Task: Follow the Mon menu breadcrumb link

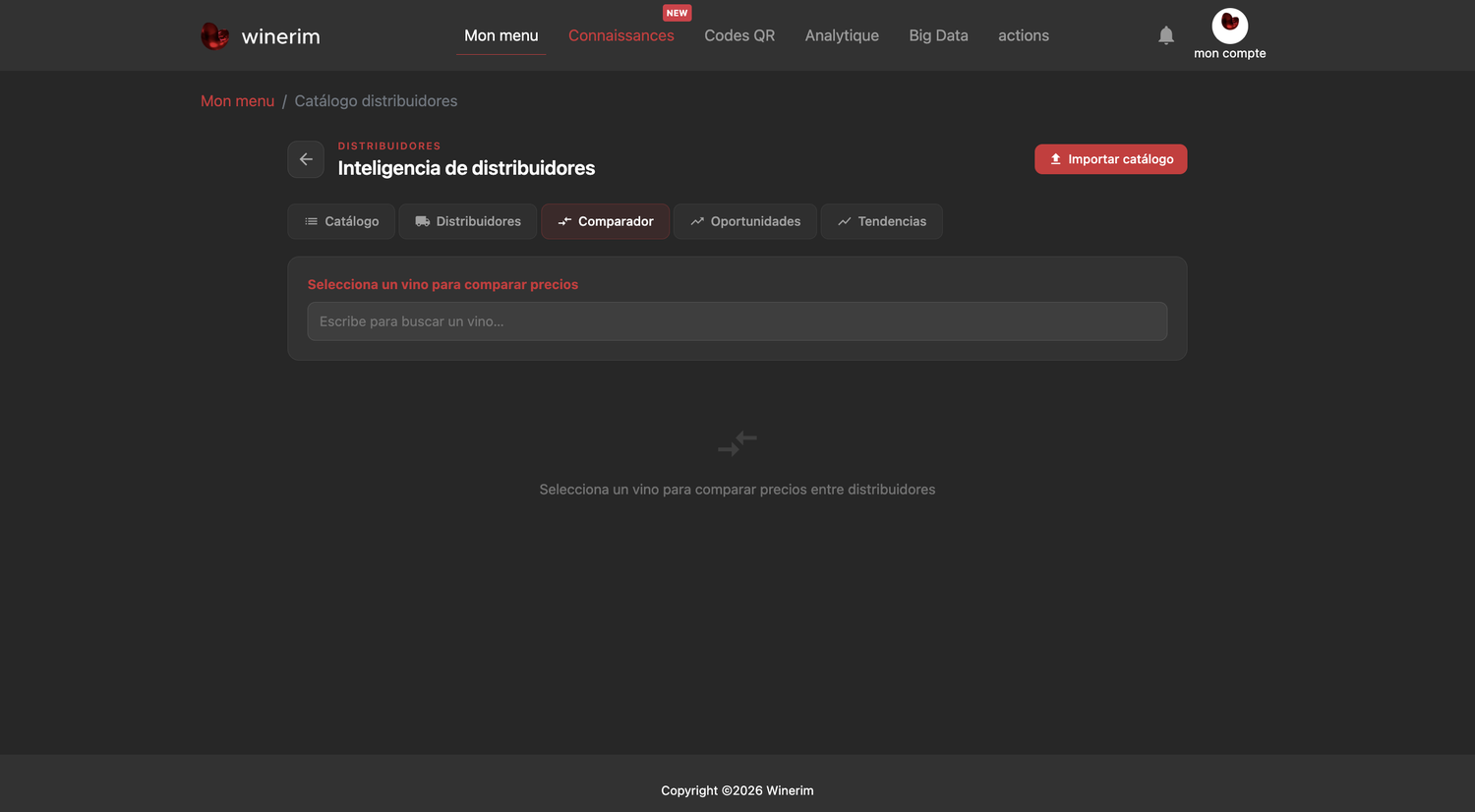Action: tap(237, 101)
